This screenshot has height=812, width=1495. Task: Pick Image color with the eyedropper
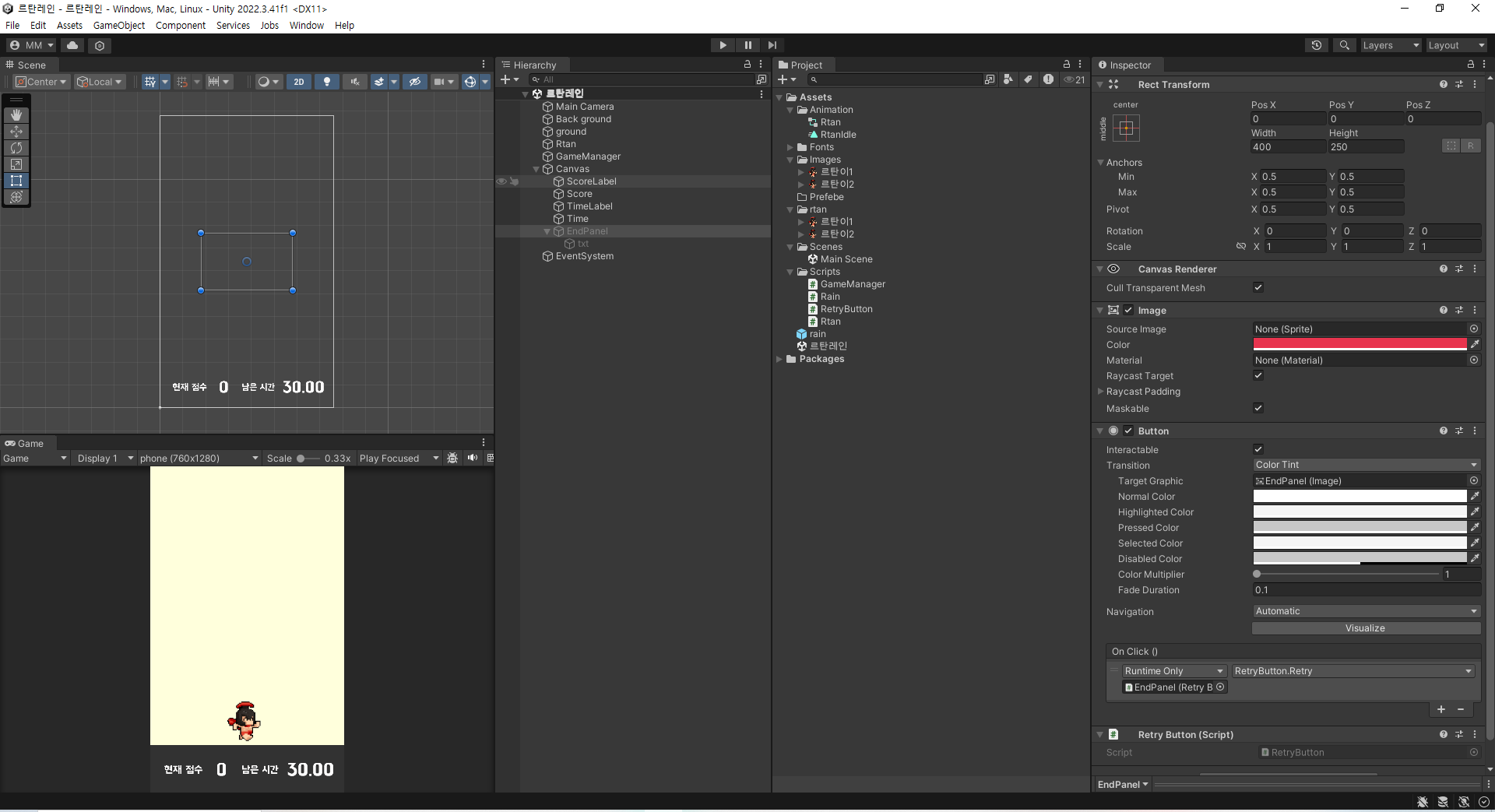pyautogui.click(x=1475, y=344)
